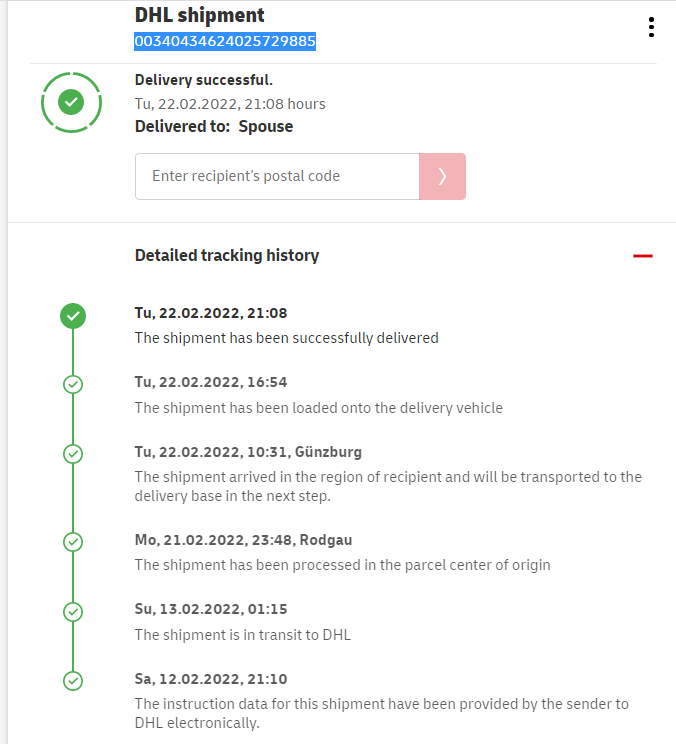Click the recipient's postal code input field
676x744 pixels.
coord(277,176)
